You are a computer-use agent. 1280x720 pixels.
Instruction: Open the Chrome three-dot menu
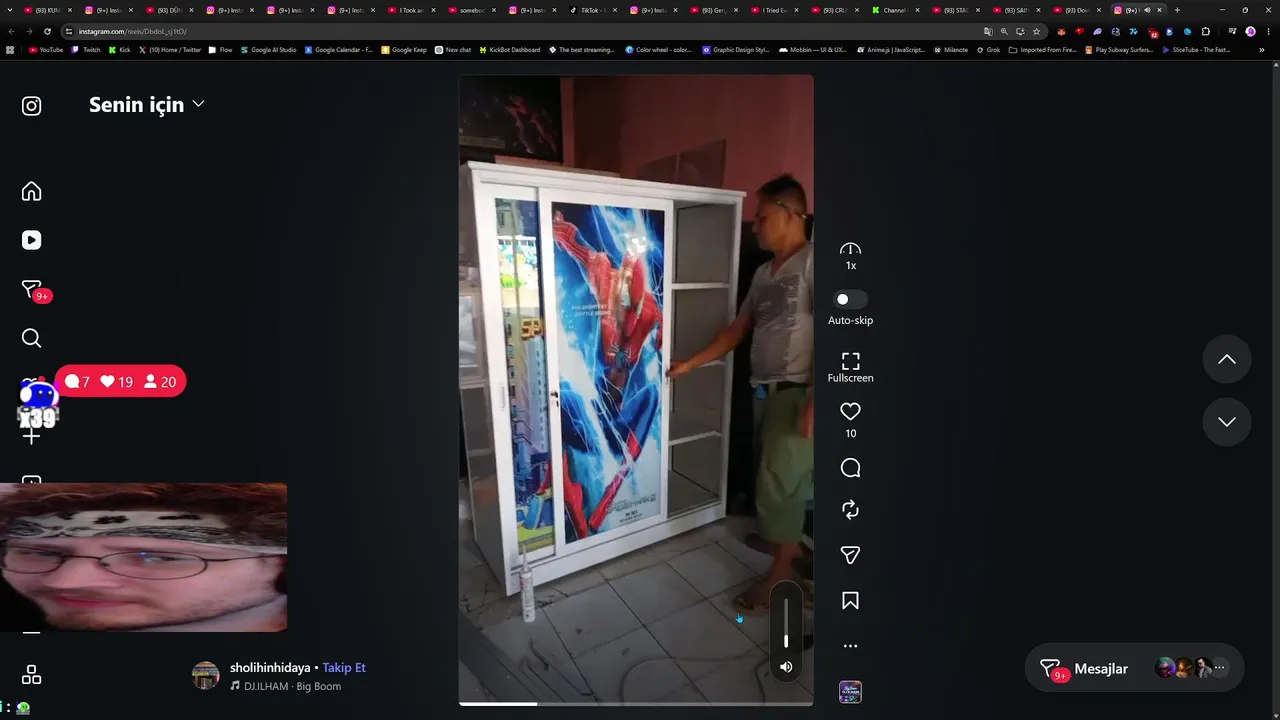coord(1268,31)
